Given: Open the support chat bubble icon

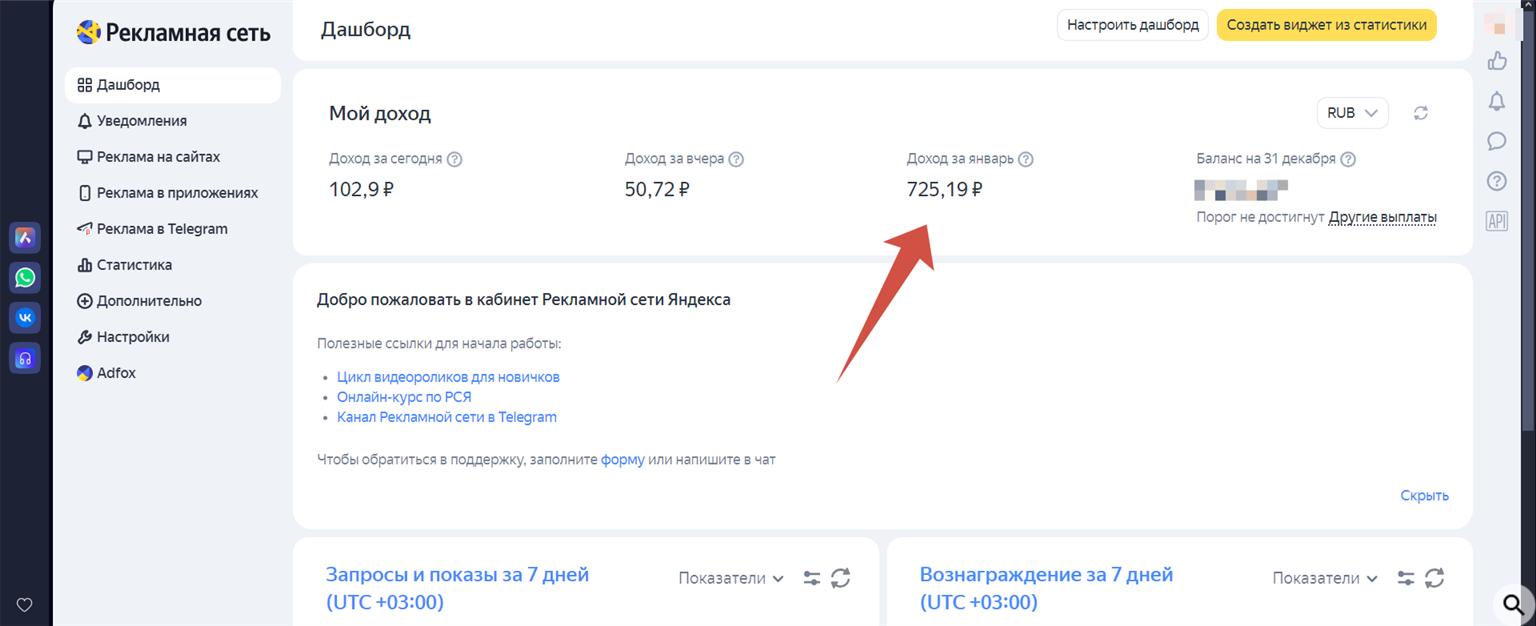Looking at the screenshot, I should coord(1496,141).
